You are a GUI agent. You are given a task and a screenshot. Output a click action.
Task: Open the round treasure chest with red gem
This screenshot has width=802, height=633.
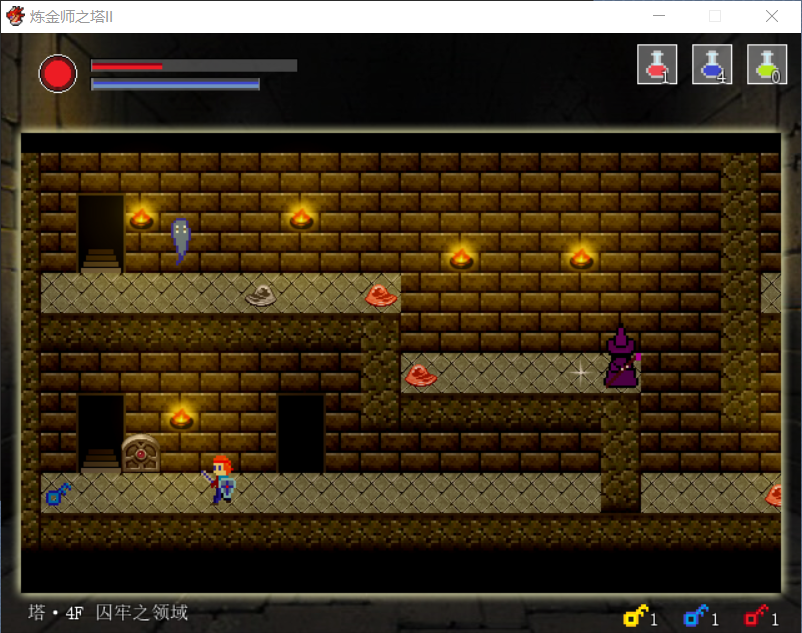[x=141, y=453]
